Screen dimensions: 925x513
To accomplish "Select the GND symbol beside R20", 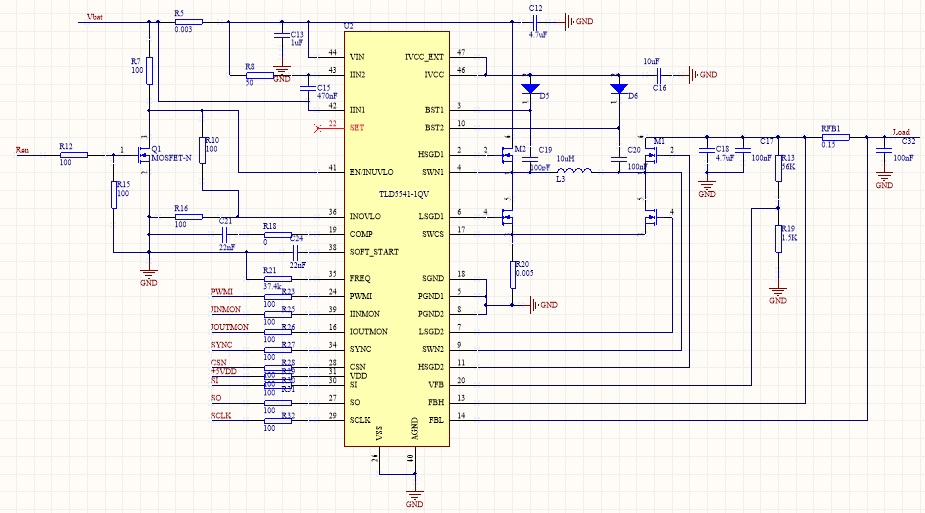I will [x=544, y=305].
